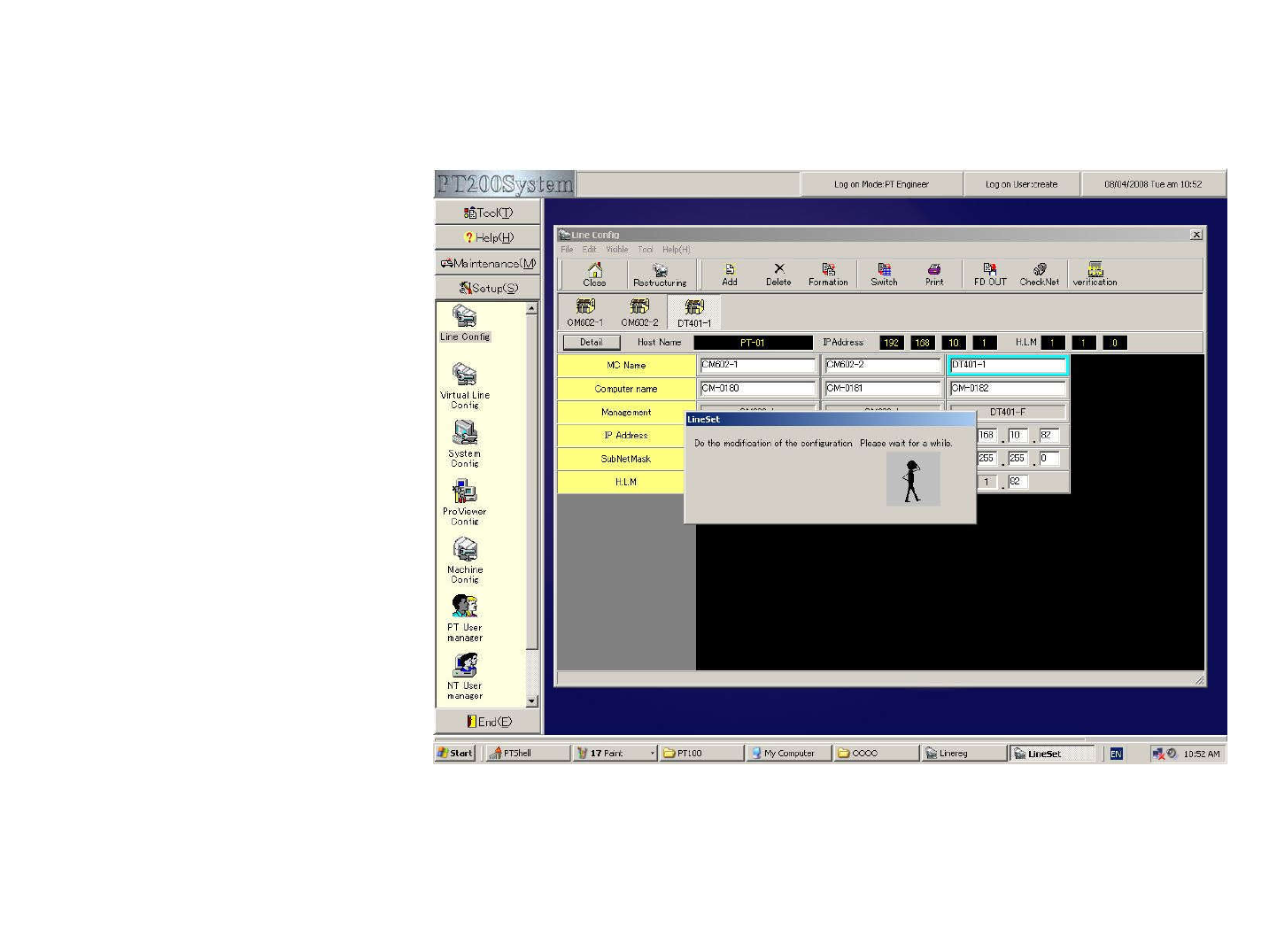Click the End(E) button

click(488, 722)
